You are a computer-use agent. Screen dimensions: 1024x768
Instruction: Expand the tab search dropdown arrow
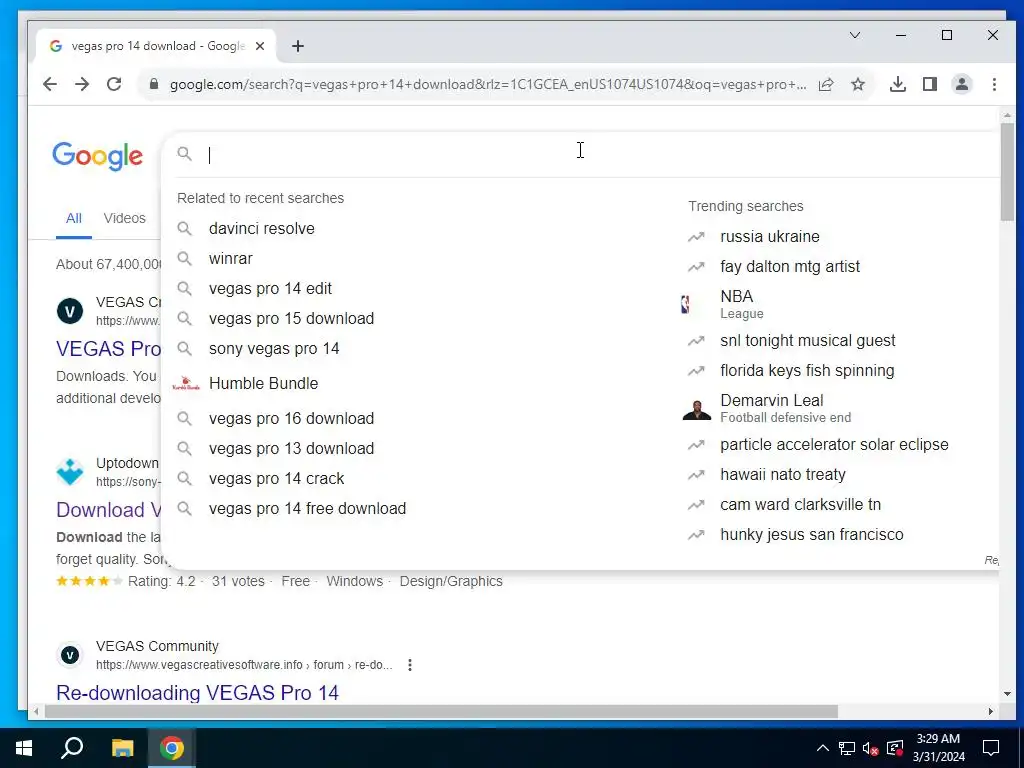(x=855, y=35)
